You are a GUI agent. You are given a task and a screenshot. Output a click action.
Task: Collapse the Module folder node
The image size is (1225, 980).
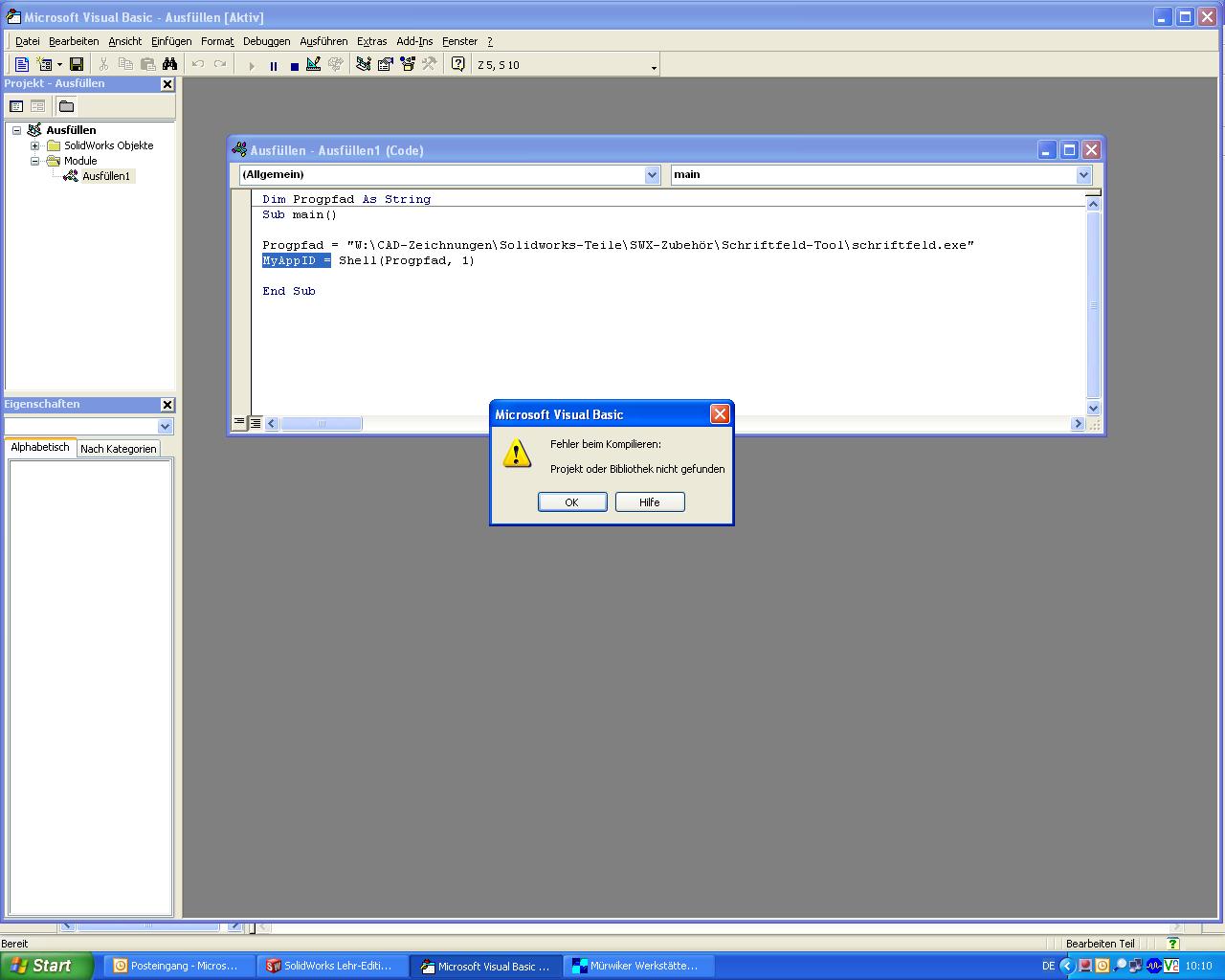click(35, 161)
